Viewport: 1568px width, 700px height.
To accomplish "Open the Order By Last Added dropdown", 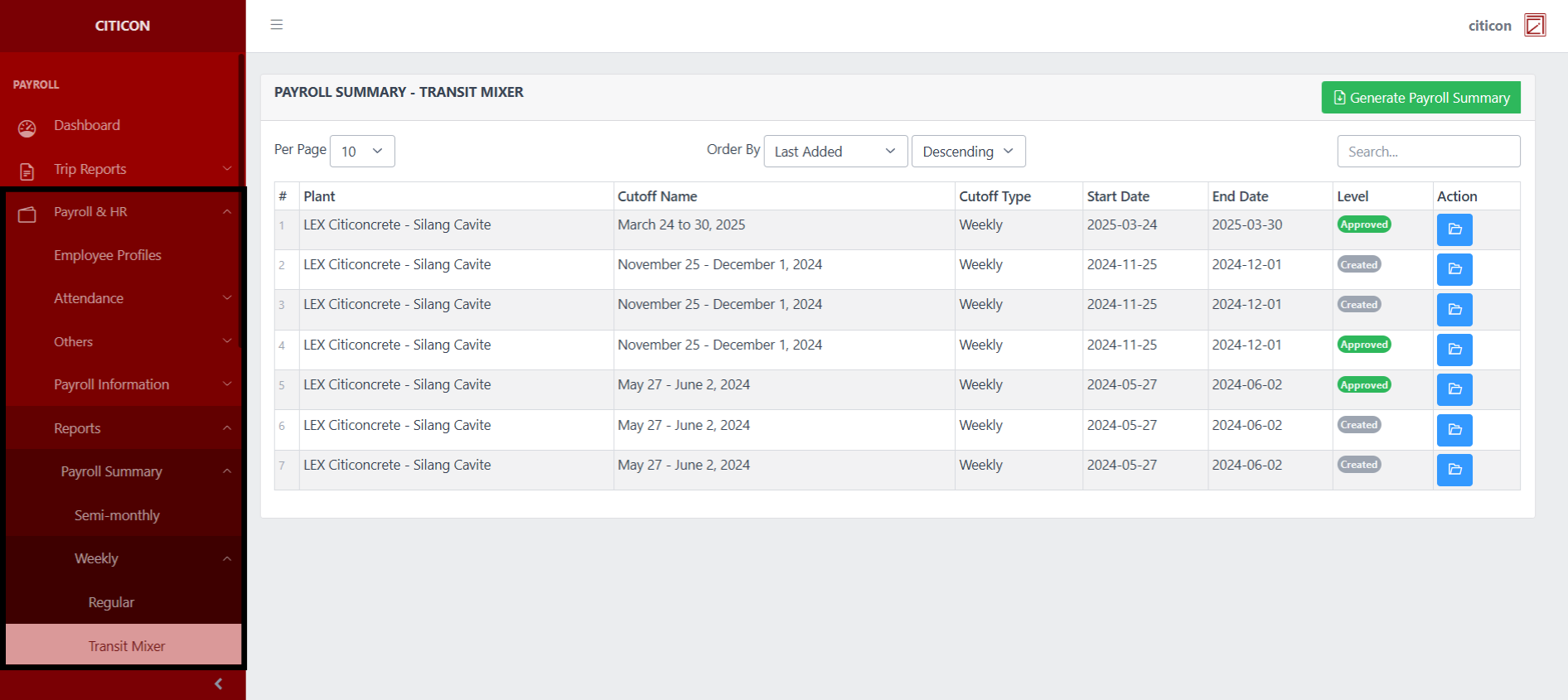I will click(x=835, y=152).
